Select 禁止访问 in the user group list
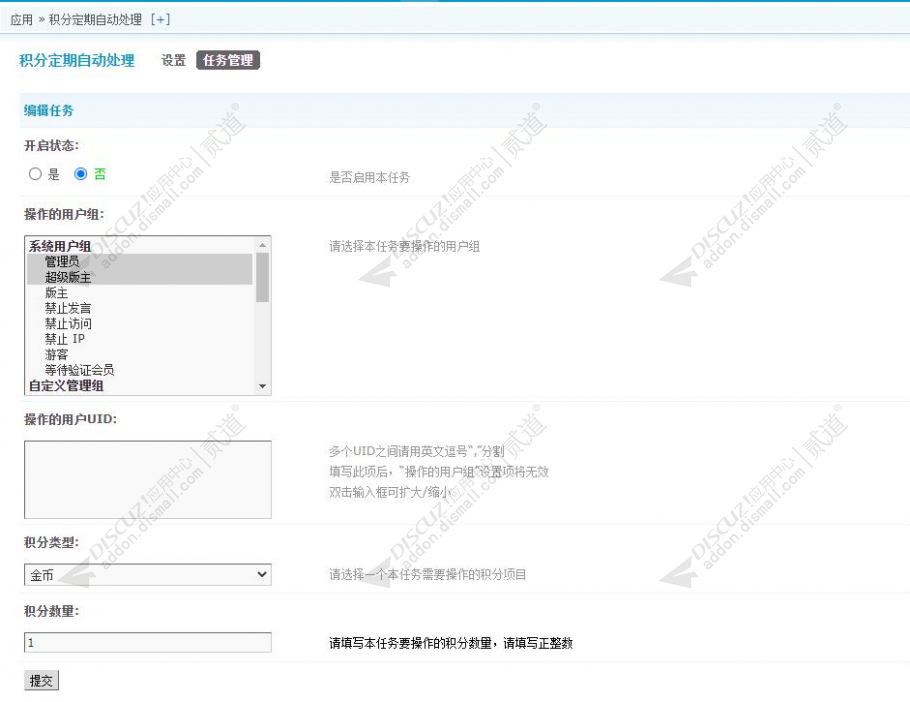The image size is (910, 702). coord(139,324)
